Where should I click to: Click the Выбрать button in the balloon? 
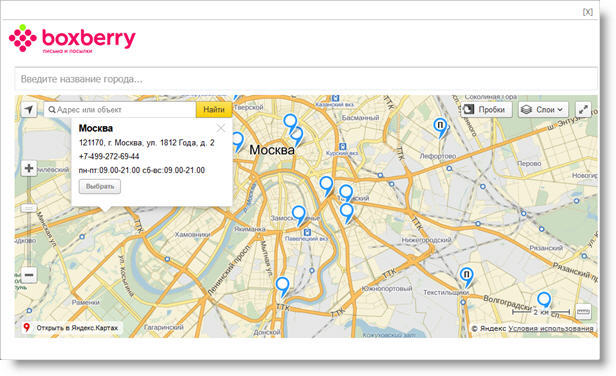(x=100, y=186)
